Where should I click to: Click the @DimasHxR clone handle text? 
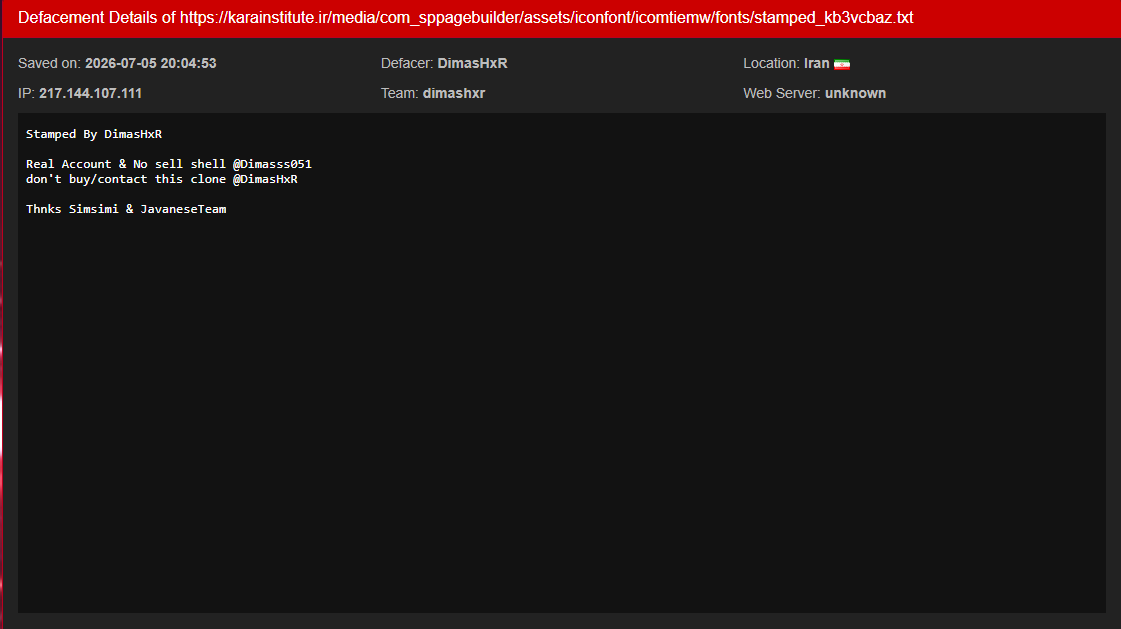[x=265, y=179]
